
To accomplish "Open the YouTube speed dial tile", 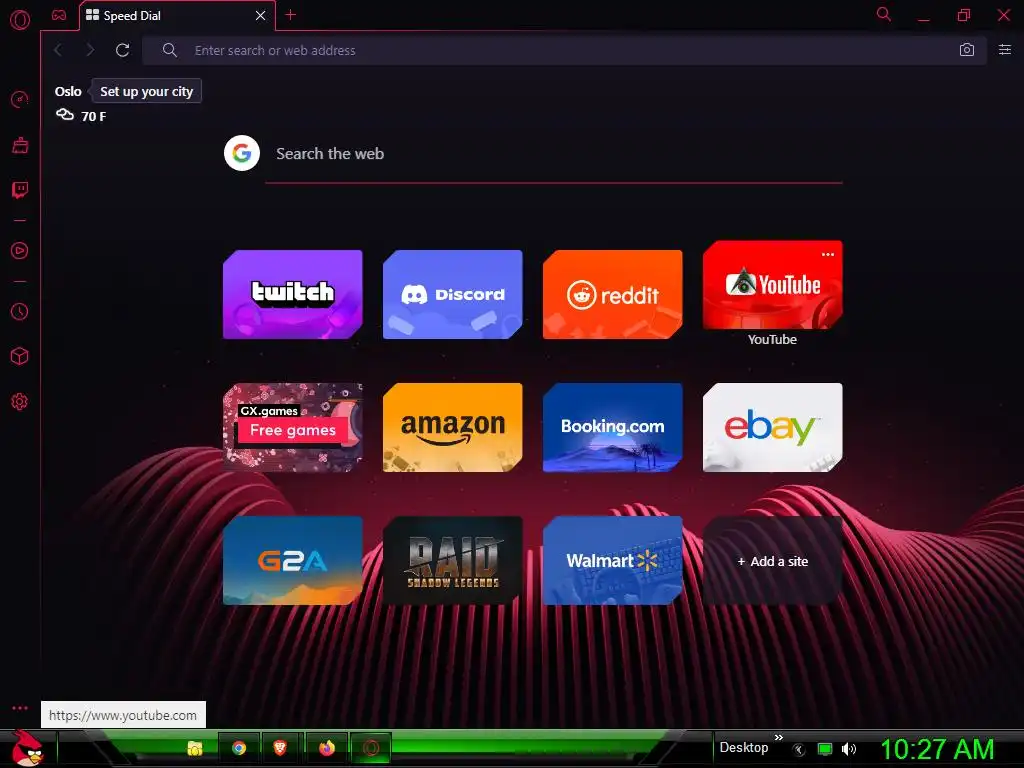I will pyautogui.click(x=773, y=285).
